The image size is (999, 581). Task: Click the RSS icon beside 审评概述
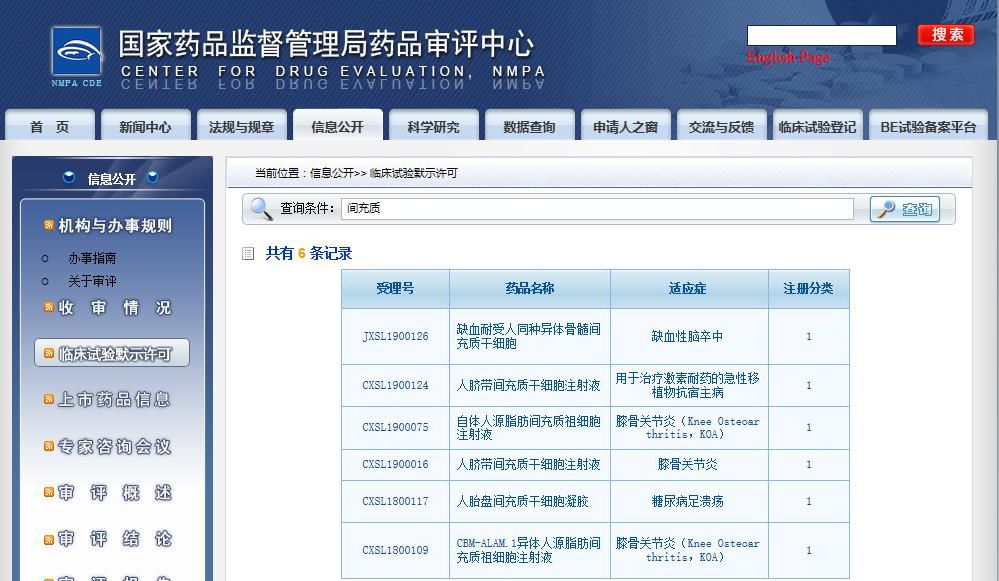(48, 492)
